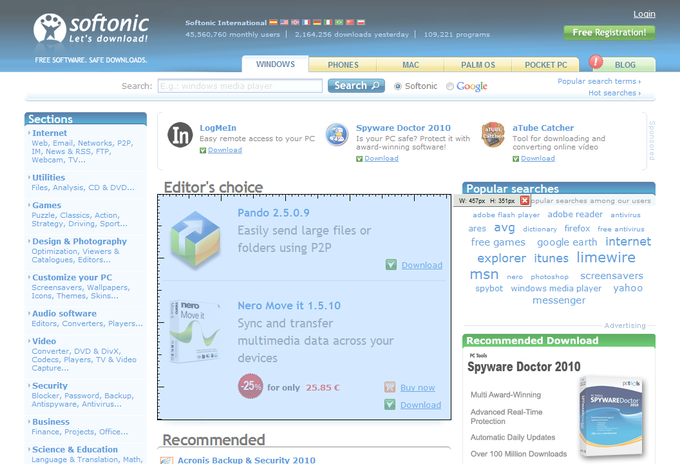680x464 pixels.
Task: Select the United Kingdom flag icon
Action: tap(295, 22)
